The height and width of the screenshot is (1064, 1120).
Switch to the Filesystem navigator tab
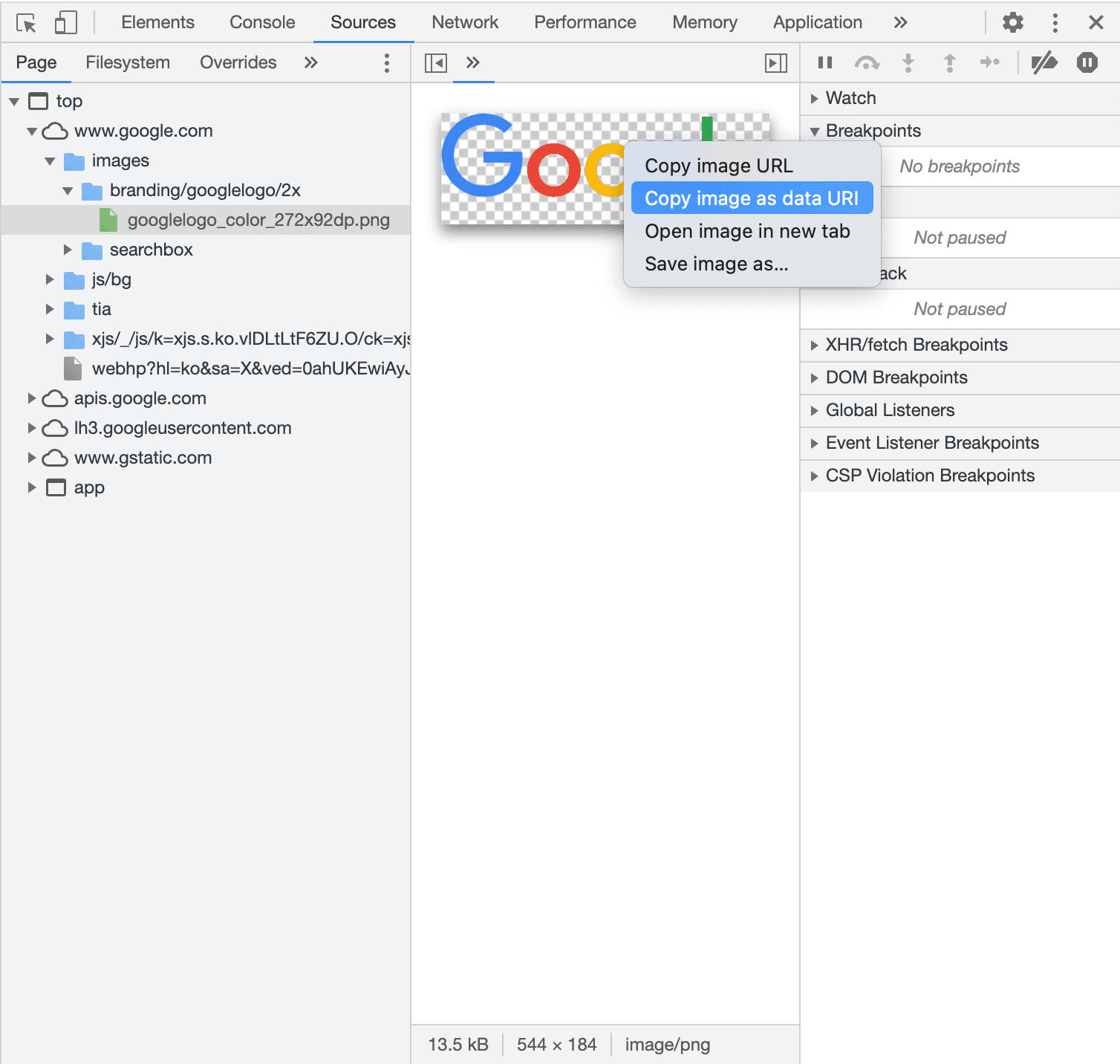click(x=128, y=62)
